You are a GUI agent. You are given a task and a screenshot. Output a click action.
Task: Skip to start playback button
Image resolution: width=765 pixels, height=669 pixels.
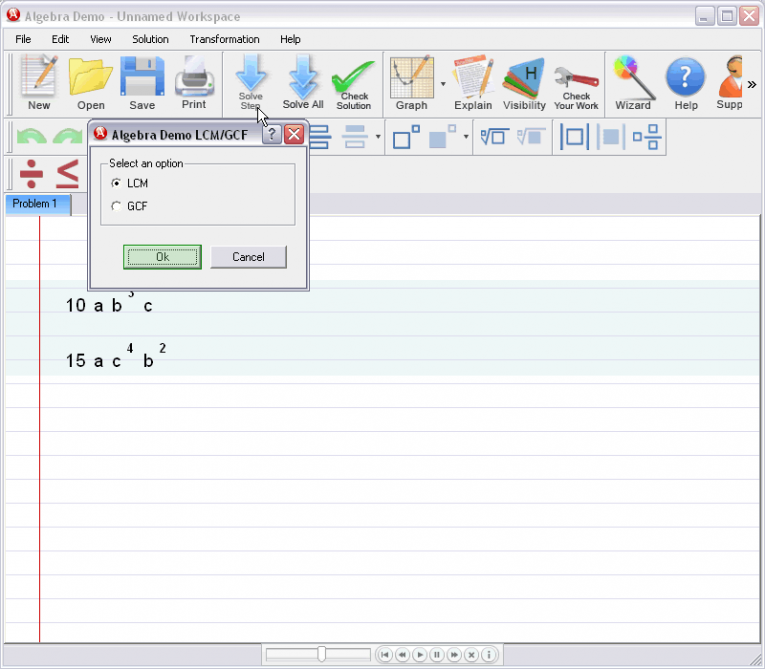(384, 654)
